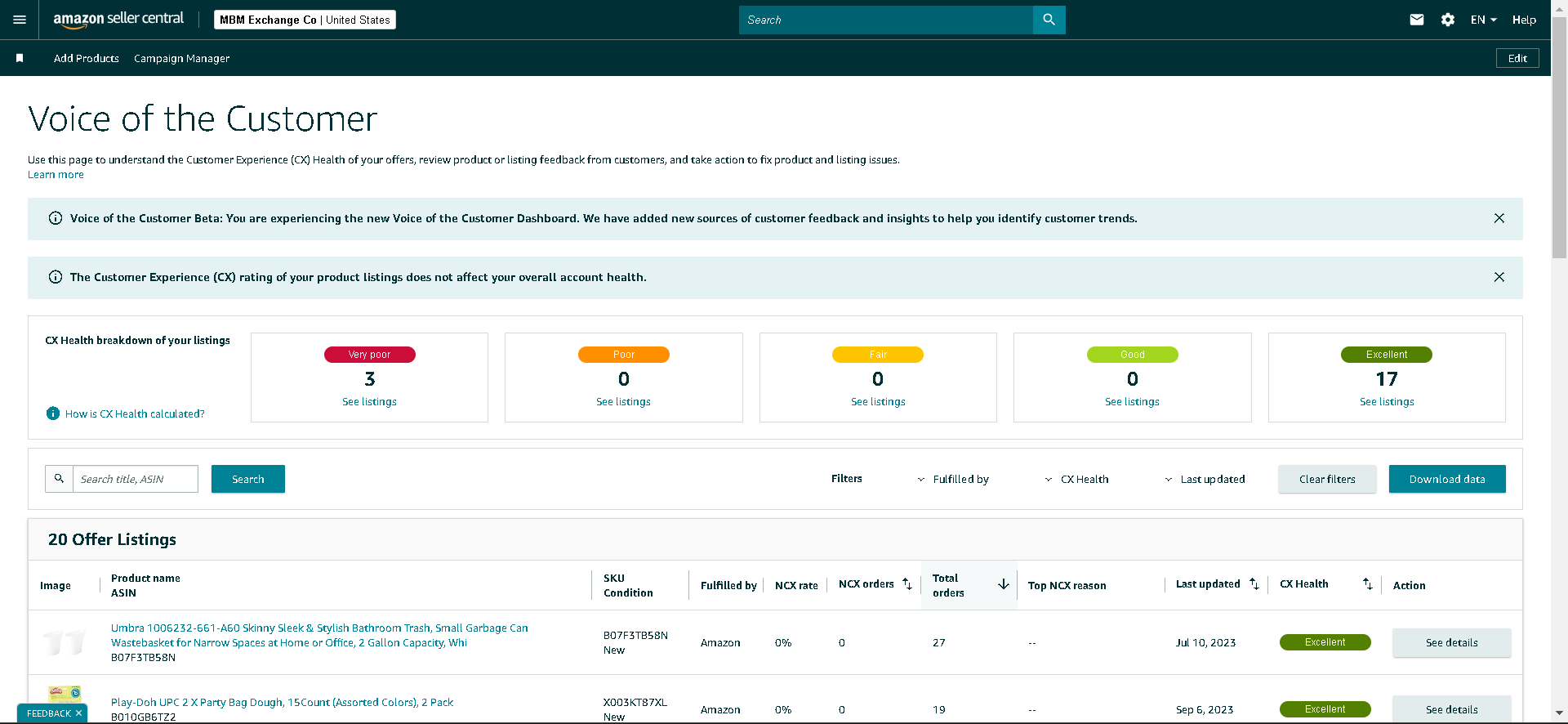See listings under Good
This screenshot has height=724, width=1568.
1133,401
